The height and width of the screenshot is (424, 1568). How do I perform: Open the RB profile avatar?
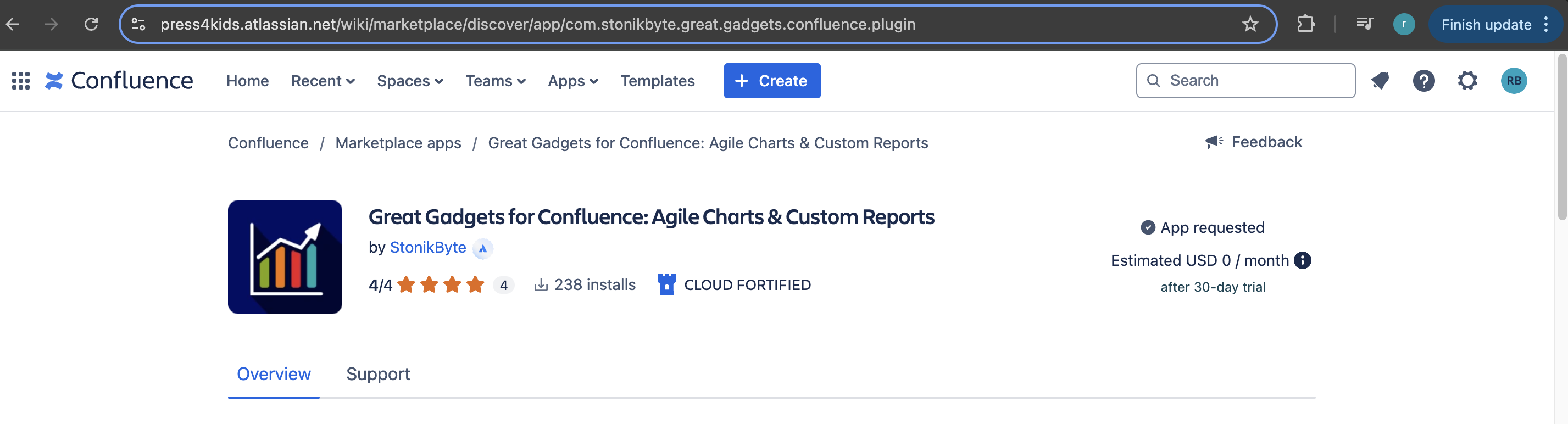click(1514, 81)
